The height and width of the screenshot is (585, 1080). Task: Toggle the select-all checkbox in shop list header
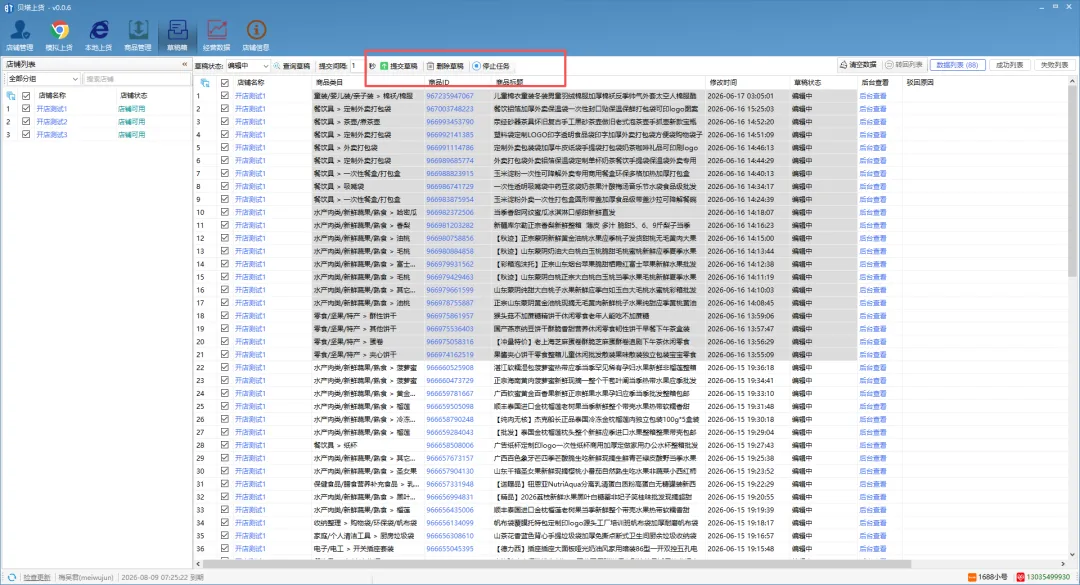click(26, 96)
